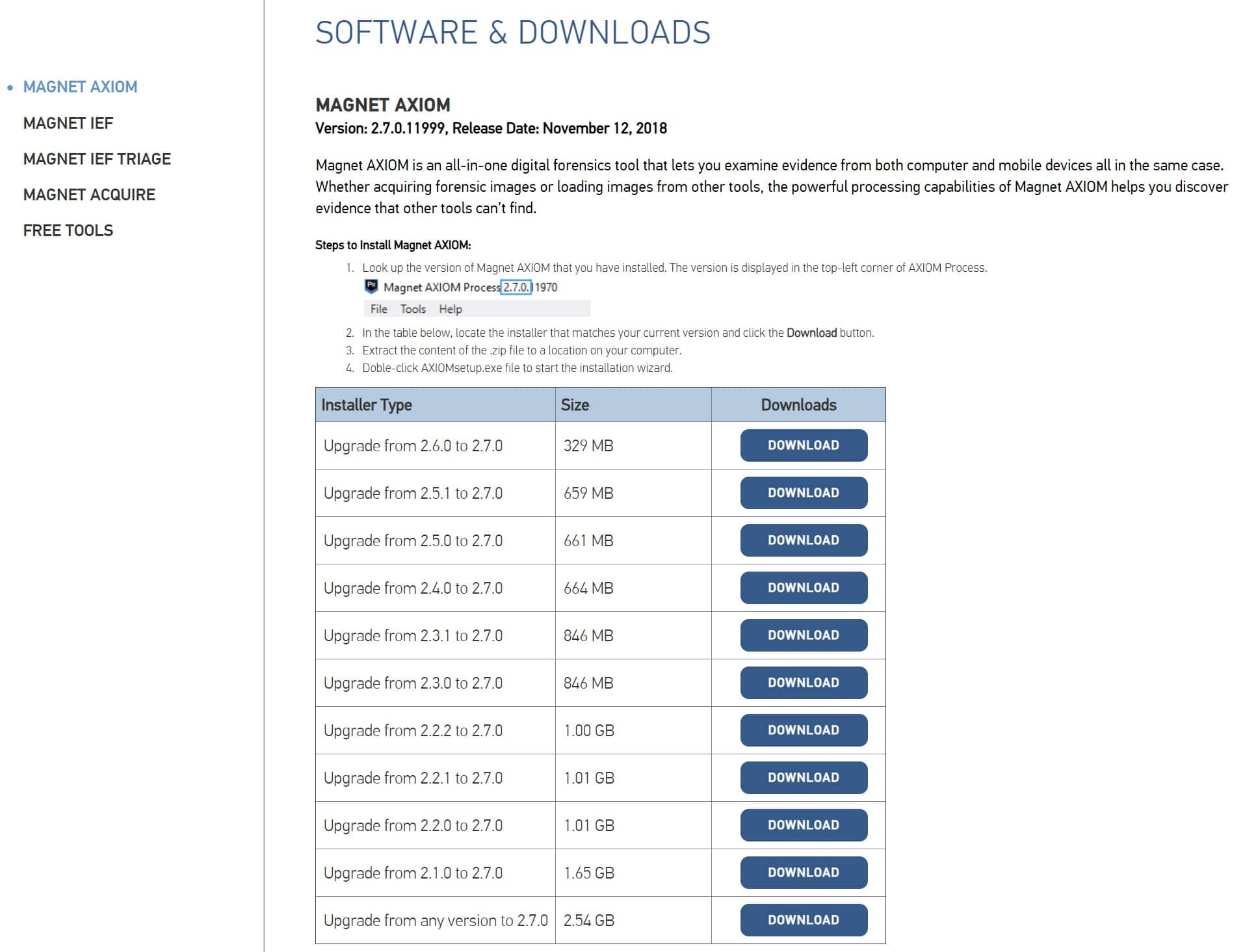This screenshot has width=1245, height=952.
Task: Click the Installer Type column header
Action: point(367,404)
